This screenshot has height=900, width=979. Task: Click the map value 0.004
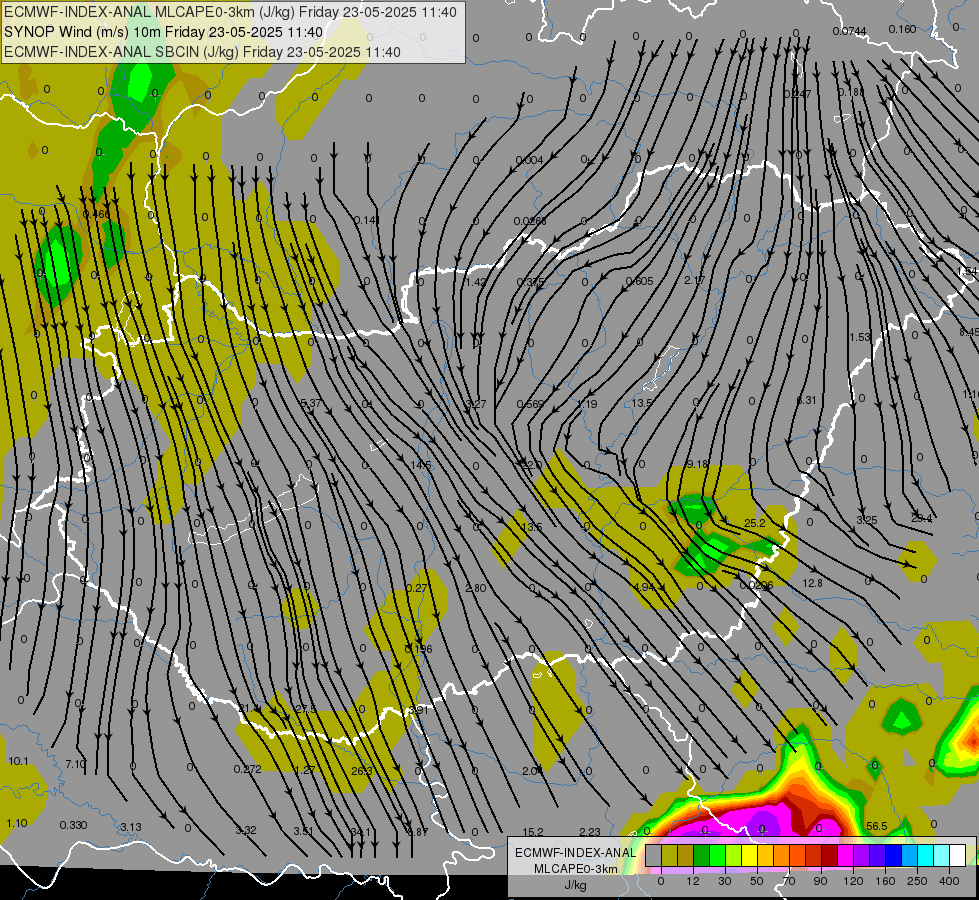tap(529, 160)
